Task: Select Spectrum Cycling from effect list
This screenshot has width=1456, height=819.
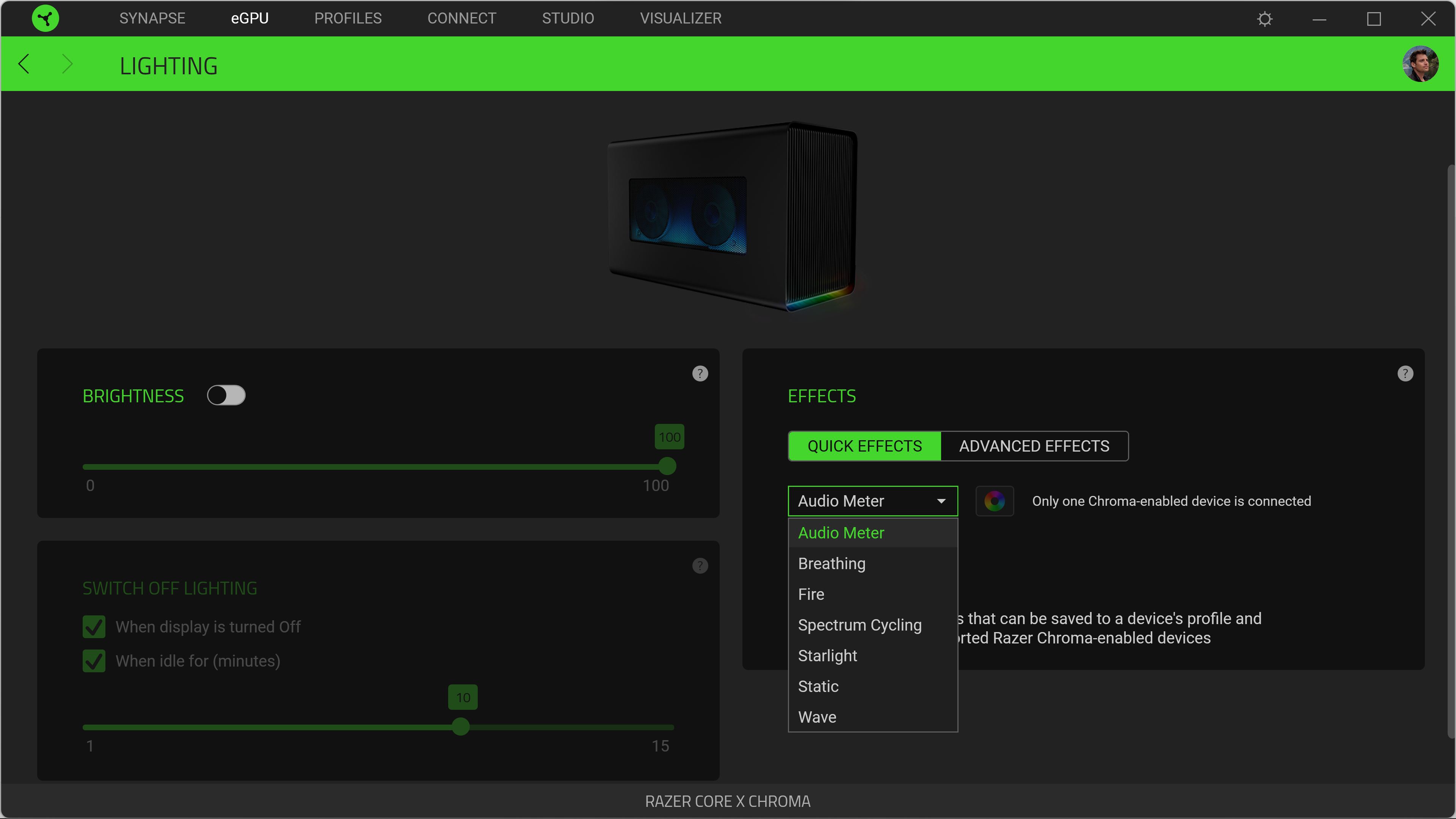Action: pyautogui.click(x=859, y=624)
